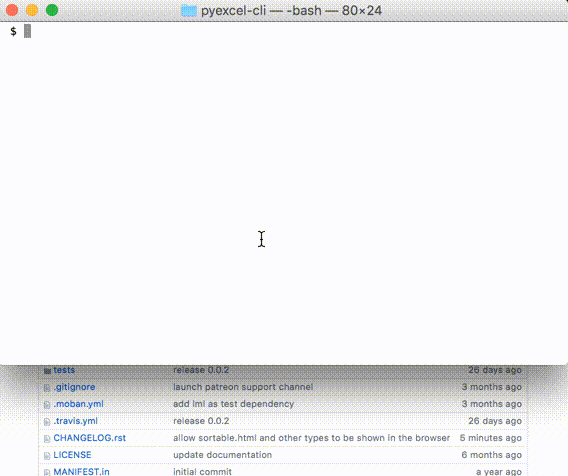The height and width of the screenshot is (476, 568).
Task: Open the LICENSE file link
Action: 72,455
